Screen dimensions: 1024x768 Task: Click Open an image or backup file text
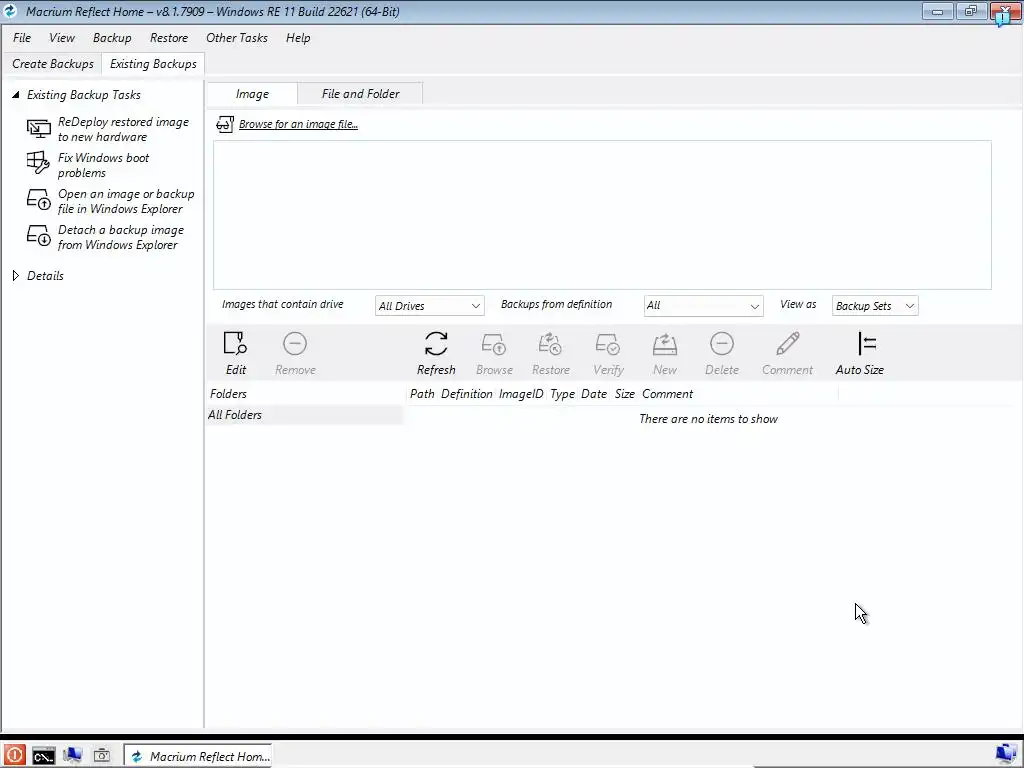(x=126, y=201)
